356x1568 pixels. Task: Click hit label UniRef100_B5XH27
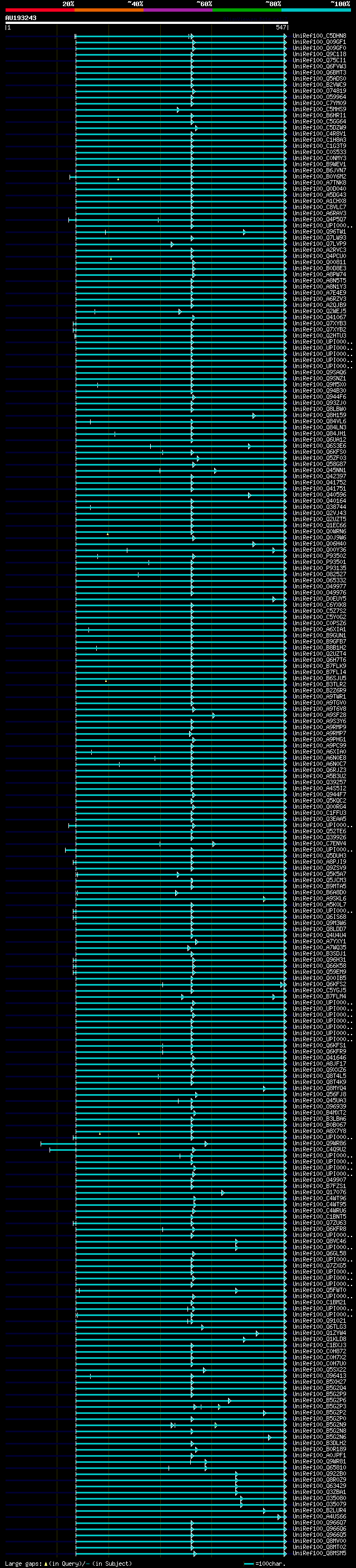(x=319, y=1382)
